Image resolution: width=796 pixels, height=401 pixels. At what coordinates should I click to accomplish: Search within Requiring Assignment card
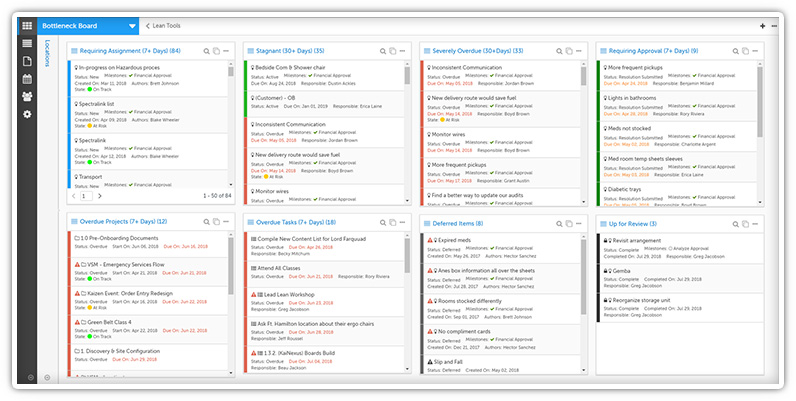[x=208, y=50]
